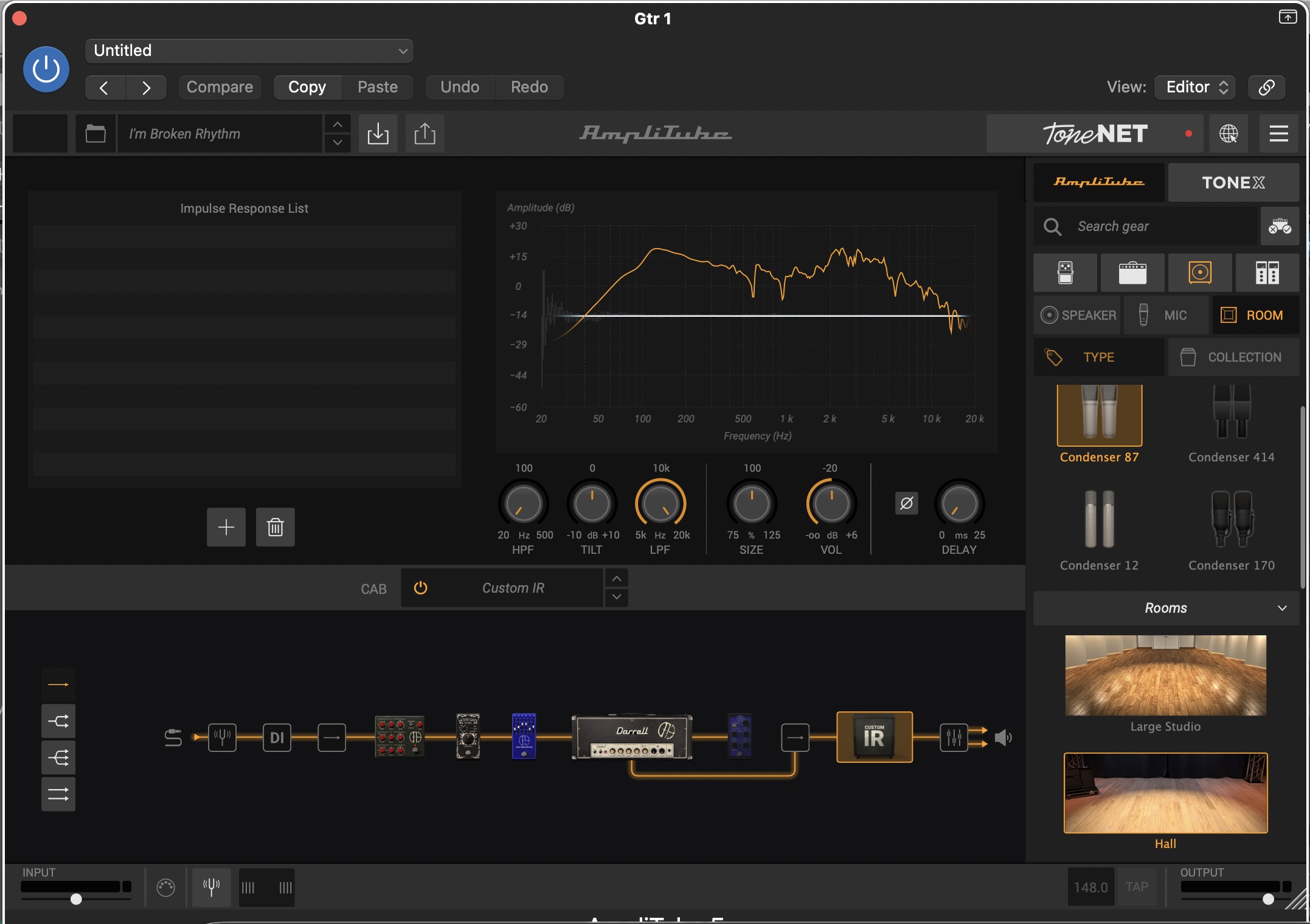Click the INPUT level slider handle
This screenshot has height=924, width=1310.
pyautogui.click(x=76, y=899)
